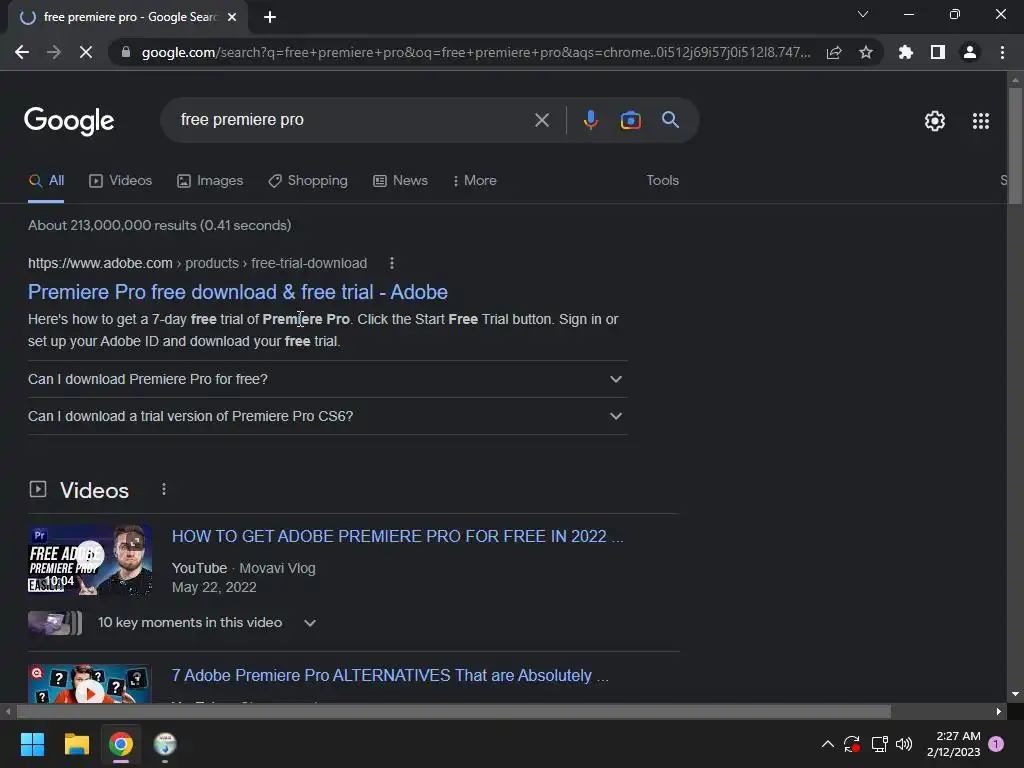Image resolution: width=1024 pixels, height=768 pixels.
Task: Close the free premiere pro tab
Action: pyautogui.click(x=232, y=18)
